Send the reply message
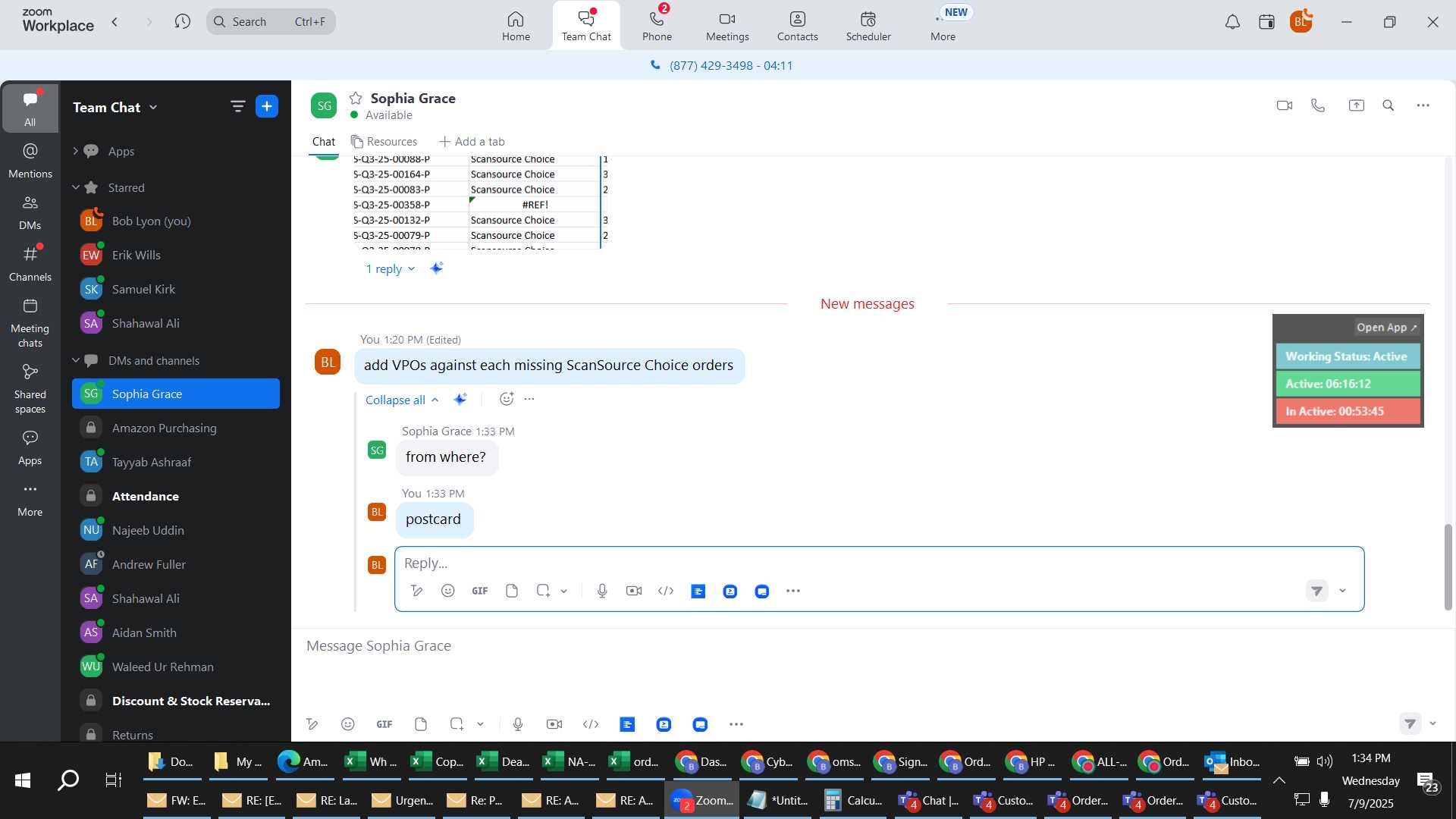Screen dimensions: 1456x819 (1317, 591)
